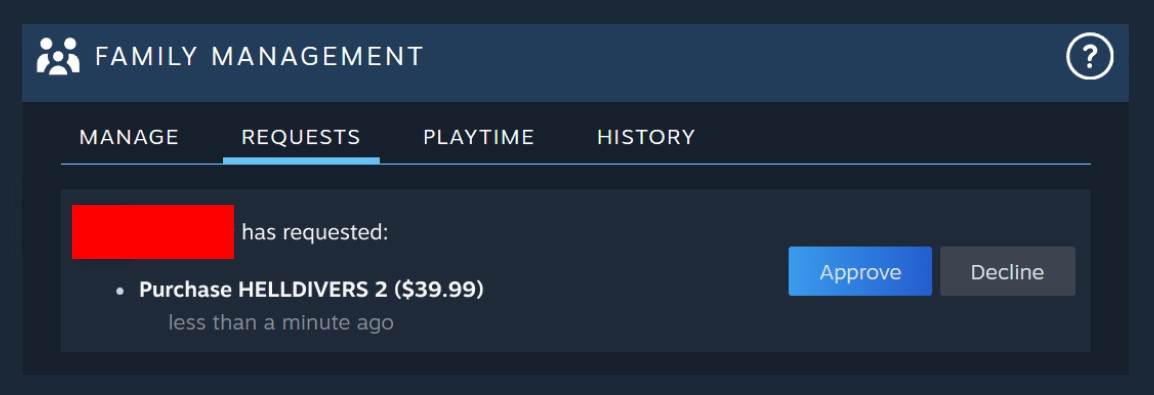
Task: Click the HELLDIVERS 2 game name
Action: [312, 290]
